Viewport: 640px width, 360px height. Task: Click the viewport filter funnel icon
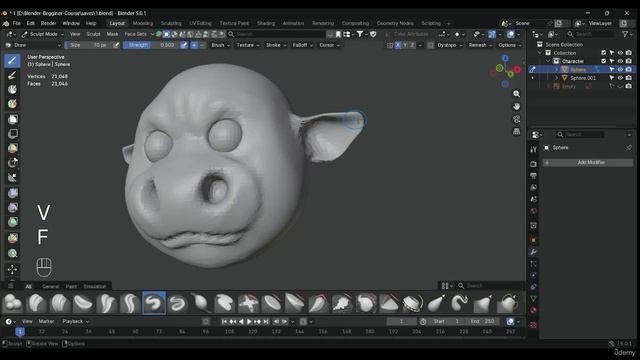(x=360, y=34)
